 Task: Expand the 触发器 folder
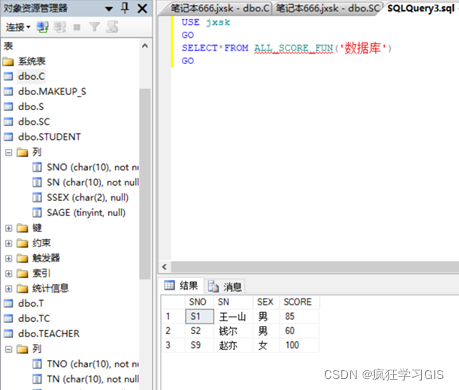coord(9,258)
